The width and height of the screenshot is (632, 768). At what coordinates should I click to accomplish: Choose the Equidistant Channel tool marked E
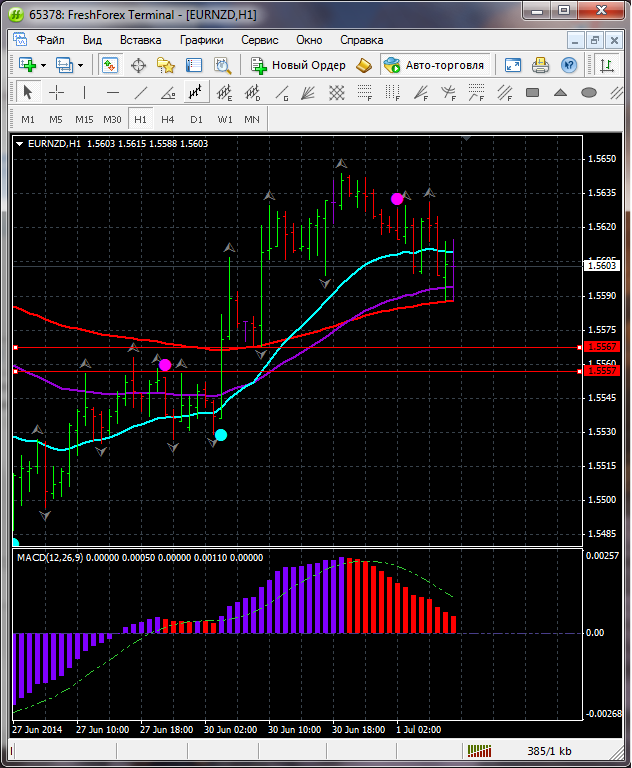tap(224, 92)
